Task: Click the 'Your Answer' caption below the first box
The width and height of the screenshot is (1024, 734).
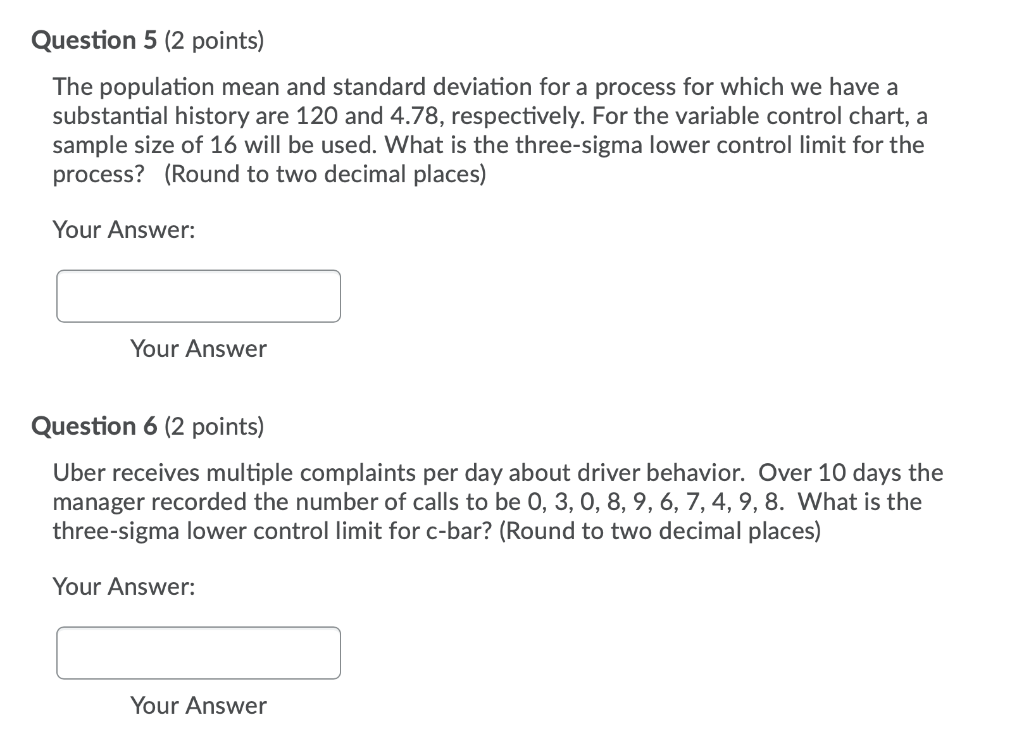Action: [x=197, y=348]
